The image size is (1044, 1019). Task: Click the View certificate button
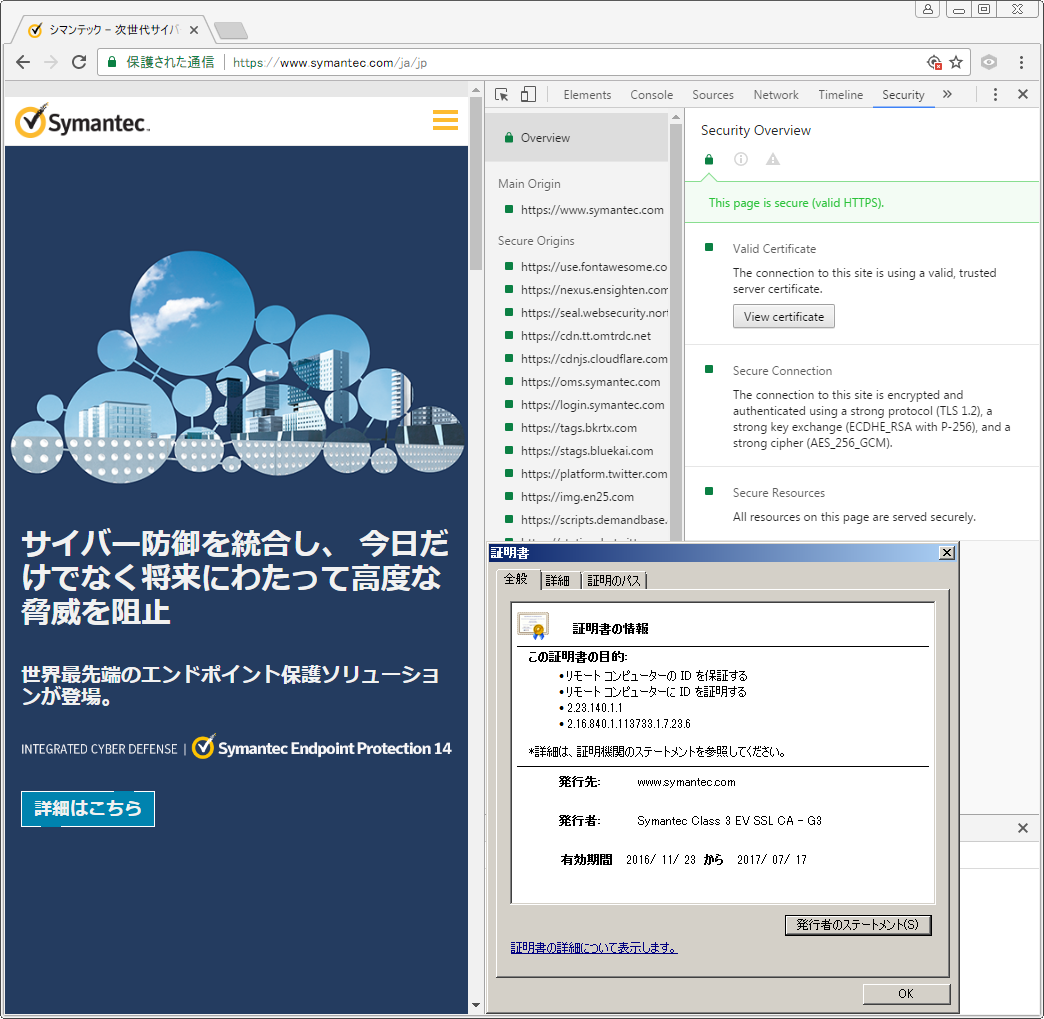coord(783,316)
